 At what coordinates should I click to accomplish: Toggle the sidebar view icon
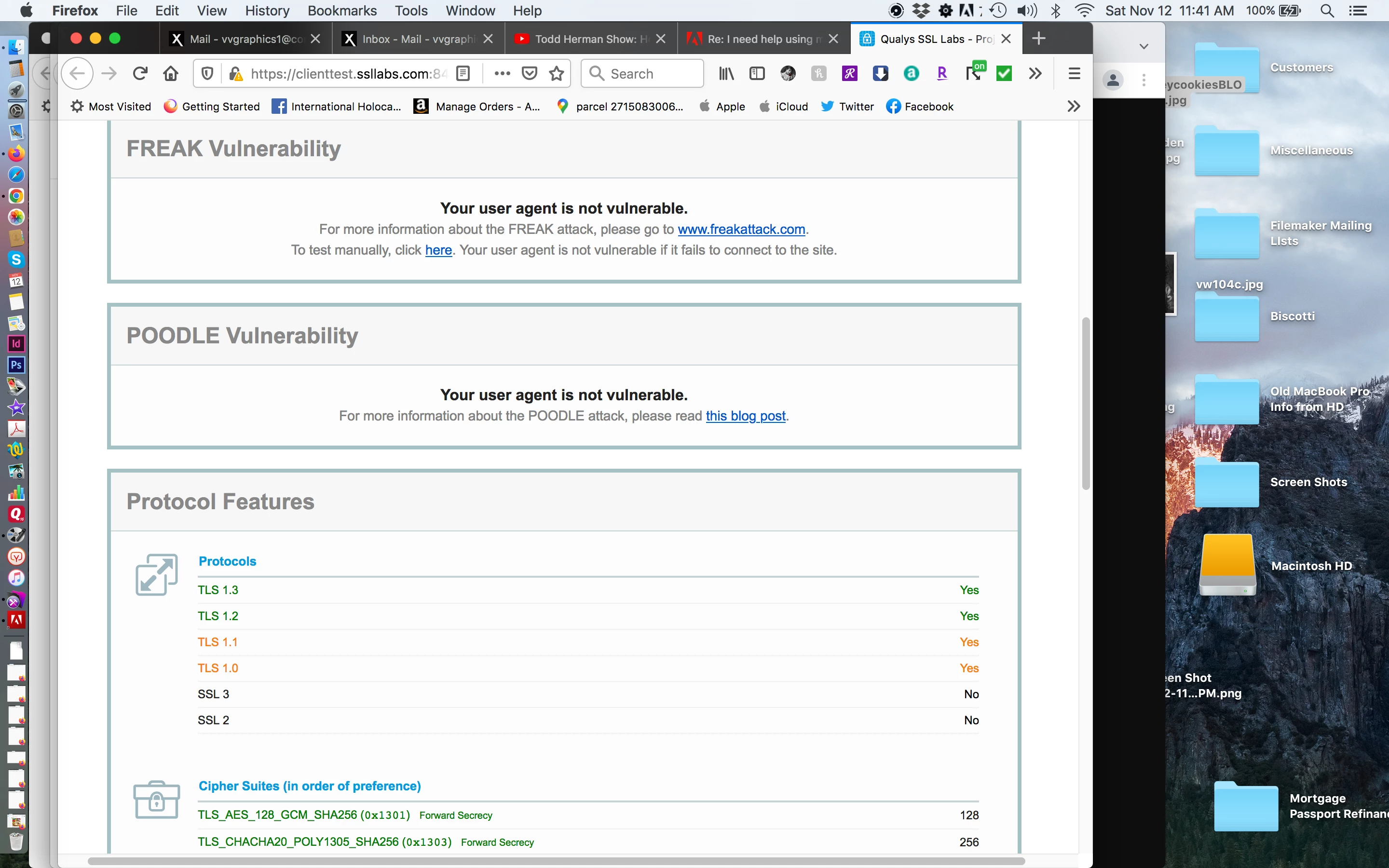(x=757, y=73)
